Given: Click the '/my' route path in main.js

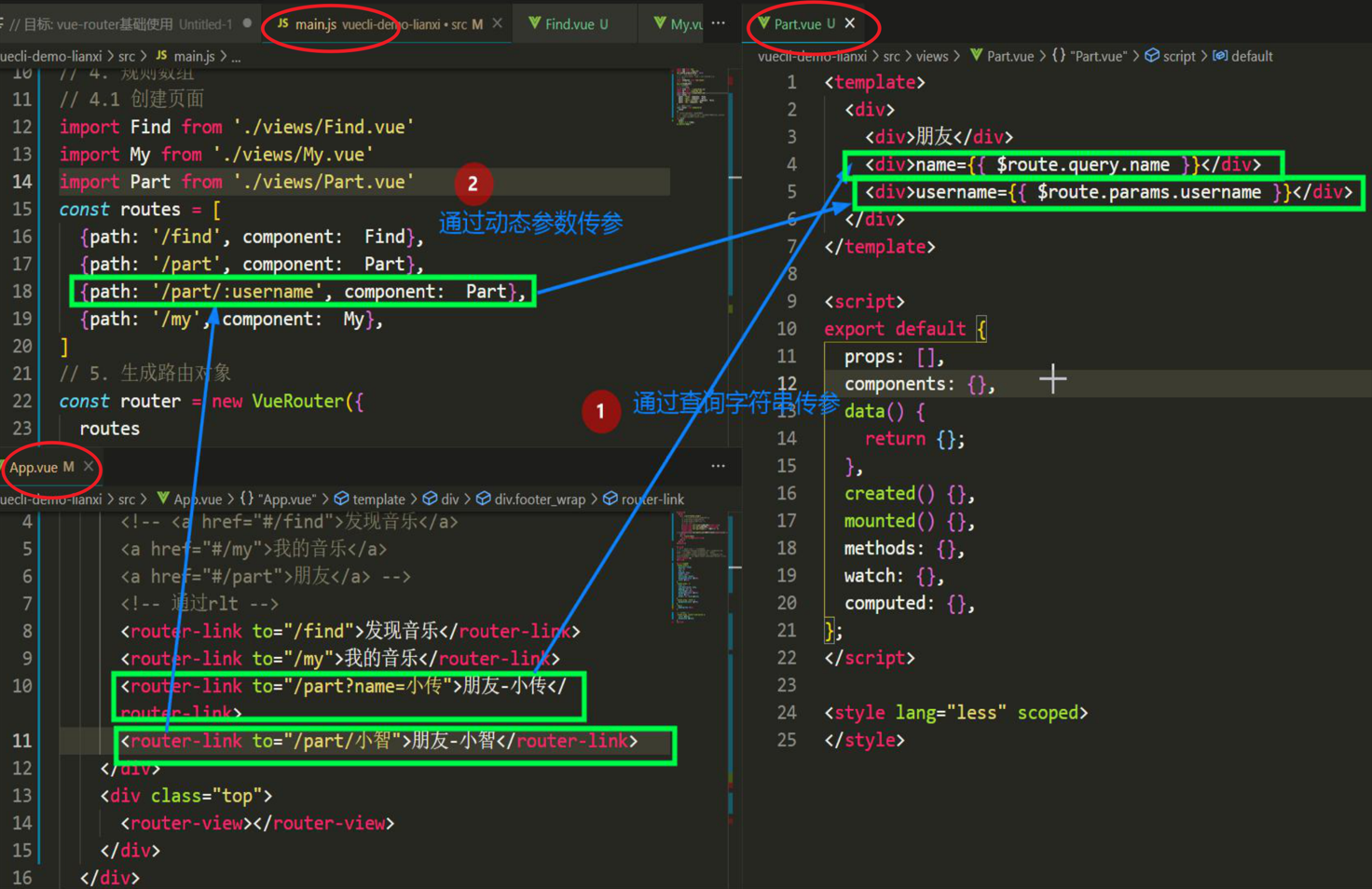Looking at the screenshot, I should click(x=176, y=320).
